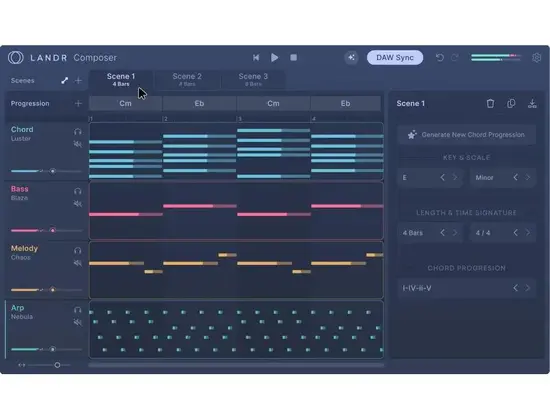Stop playback with the Stop button
This screenshot has width=550, height=420.
(x=294, y=58)
